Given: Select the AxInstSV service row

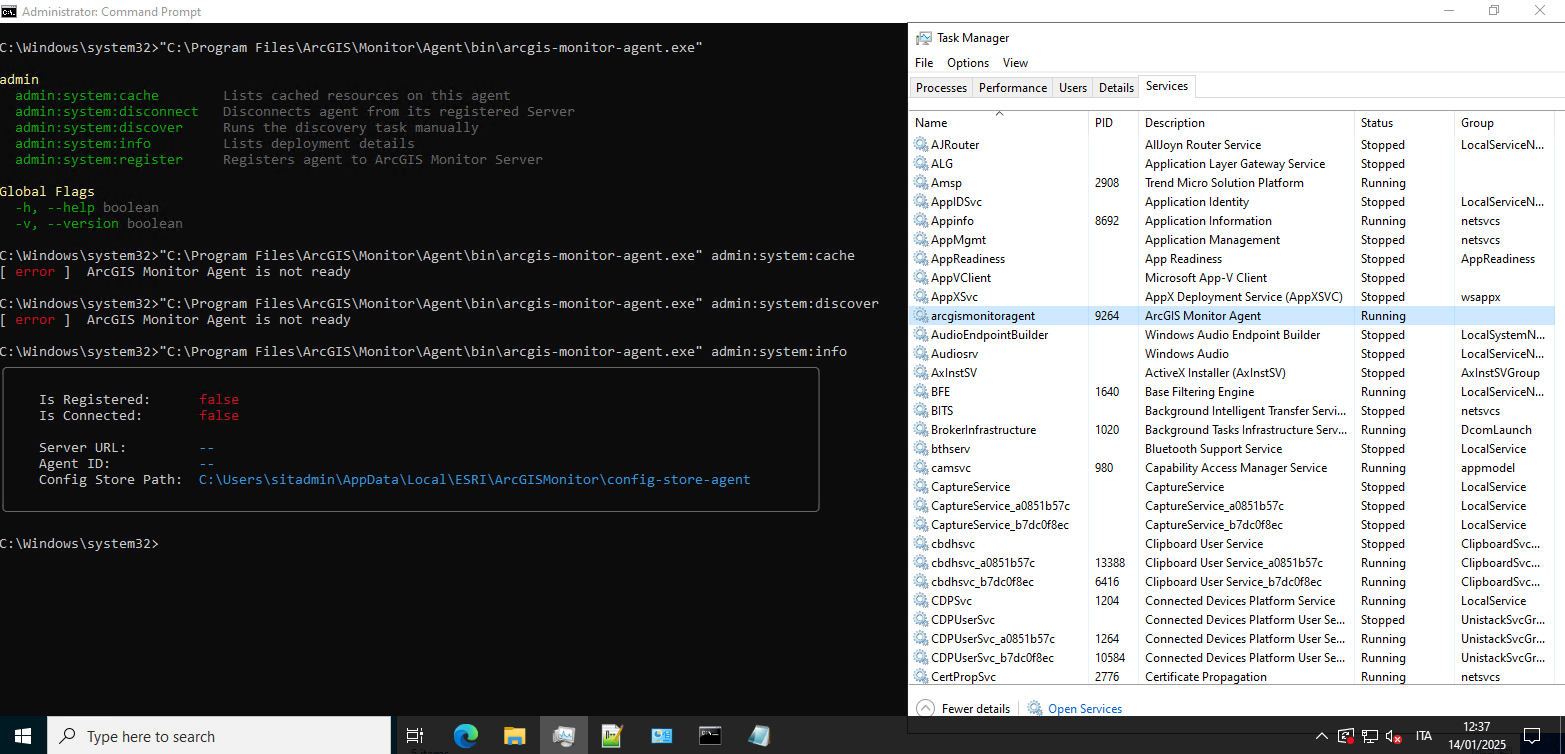Looking at the screenshot, I should click(1232, 373).
